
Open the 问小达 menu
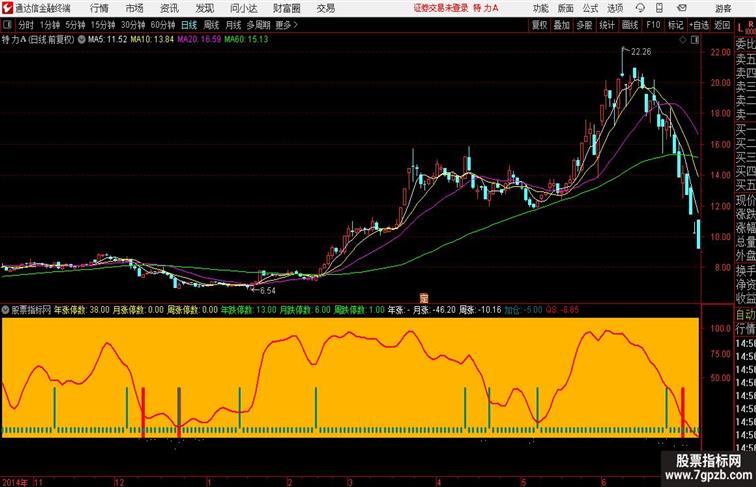tap(243, 8)
